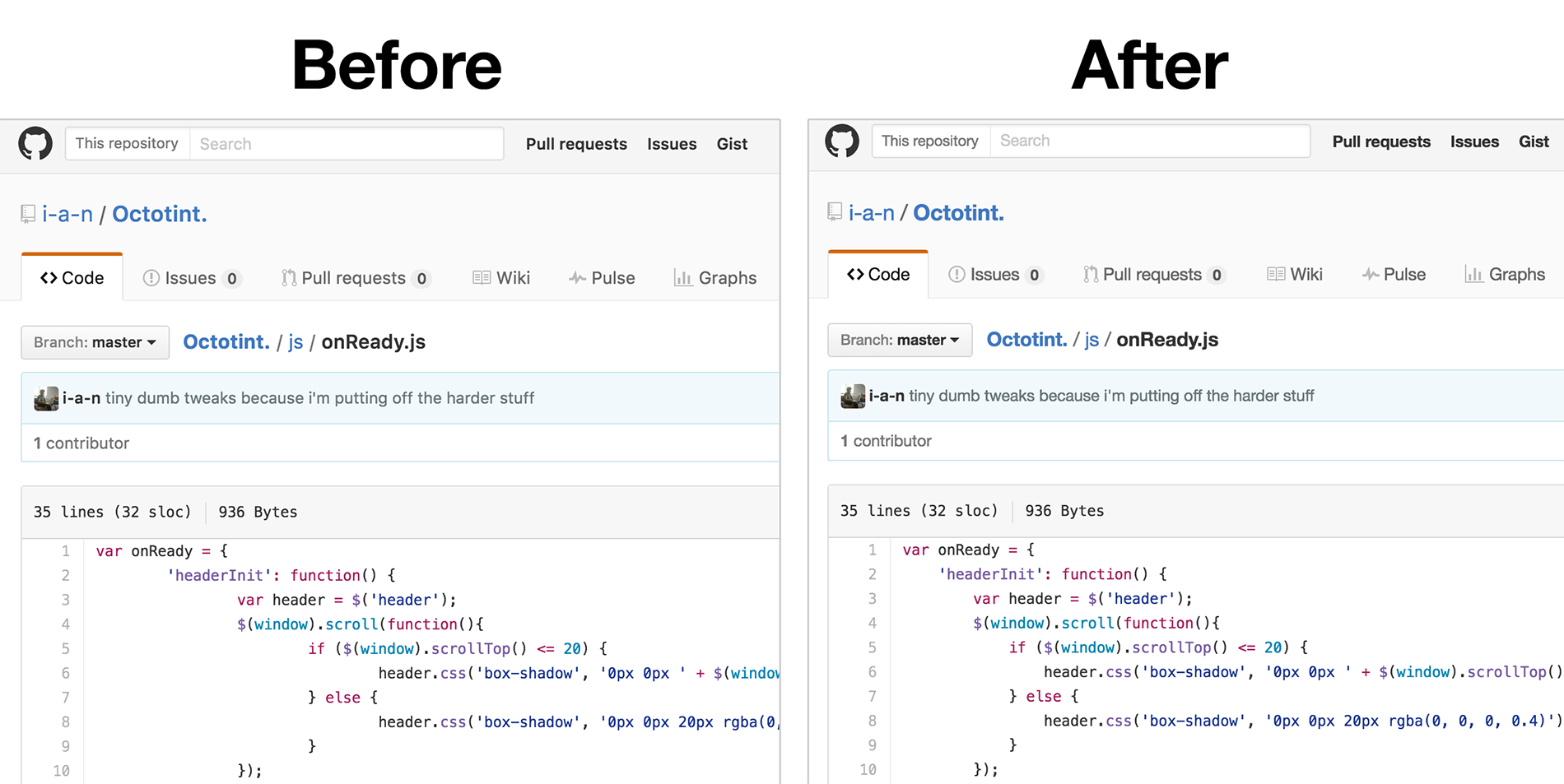
Task: Expand Branch: master dropdown in Before panel
Action: (95, 342)
